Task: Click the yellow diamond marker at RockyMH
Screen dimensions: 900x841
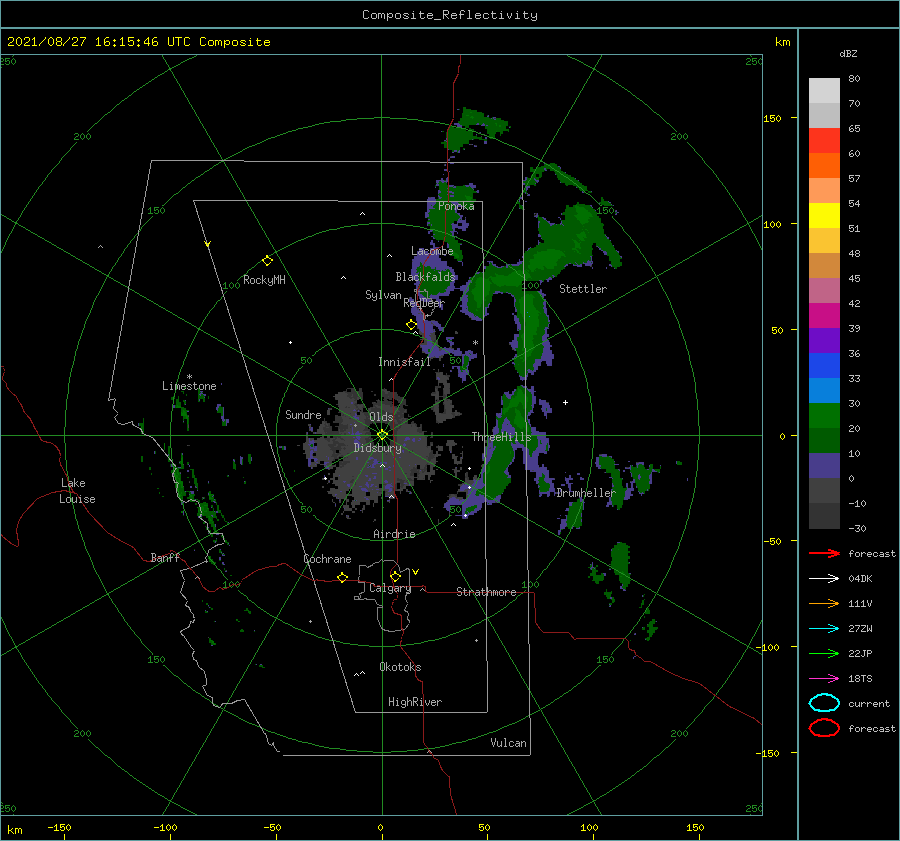Action: pos(267,261)
